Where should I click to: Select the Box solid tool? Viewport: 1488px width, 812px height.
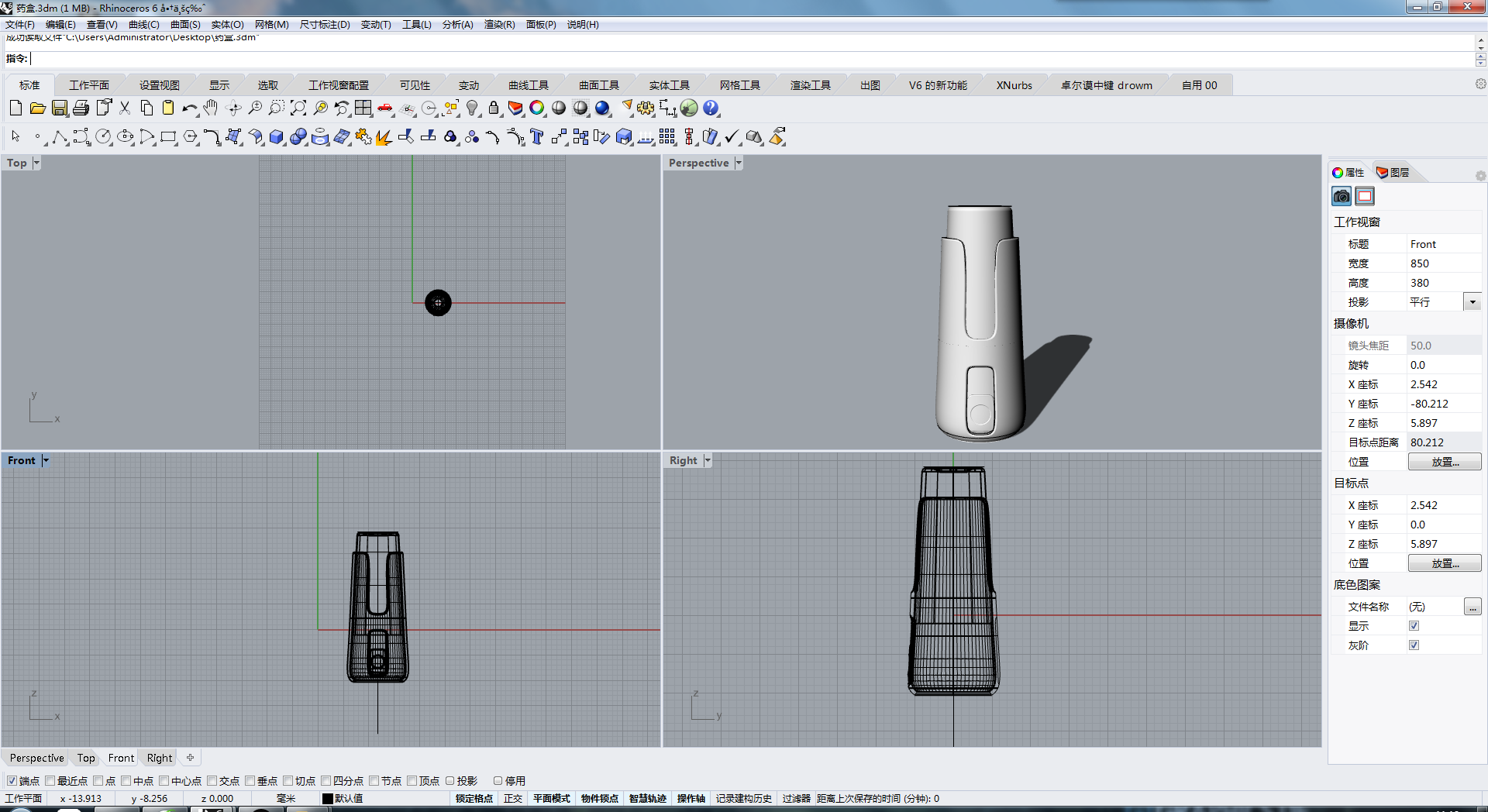(x=277, y=136)
